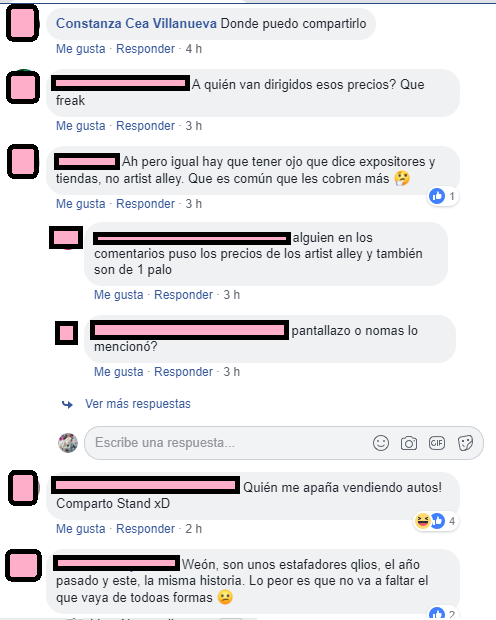Open the emoji picker in reply box

381,443
